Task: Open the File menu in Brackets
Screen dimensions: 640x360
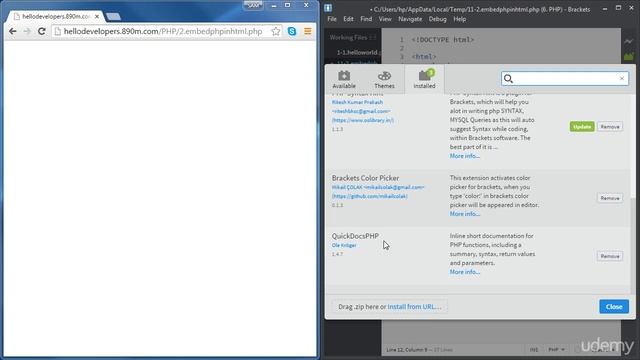Action: click(332, 19)
